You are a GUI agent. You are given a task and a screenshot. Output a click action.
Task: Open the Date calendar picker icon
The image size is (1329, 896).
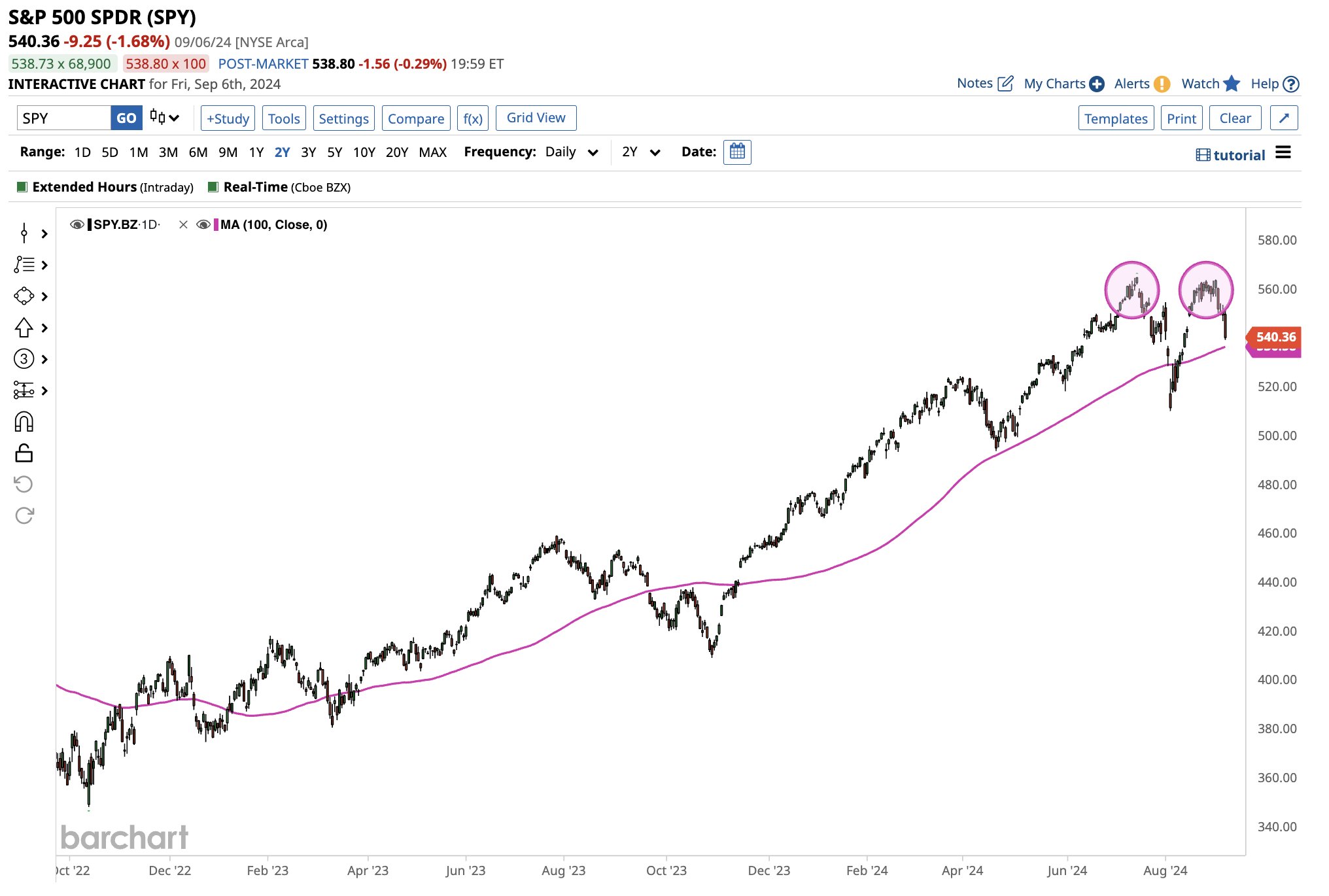click(737, 152)
